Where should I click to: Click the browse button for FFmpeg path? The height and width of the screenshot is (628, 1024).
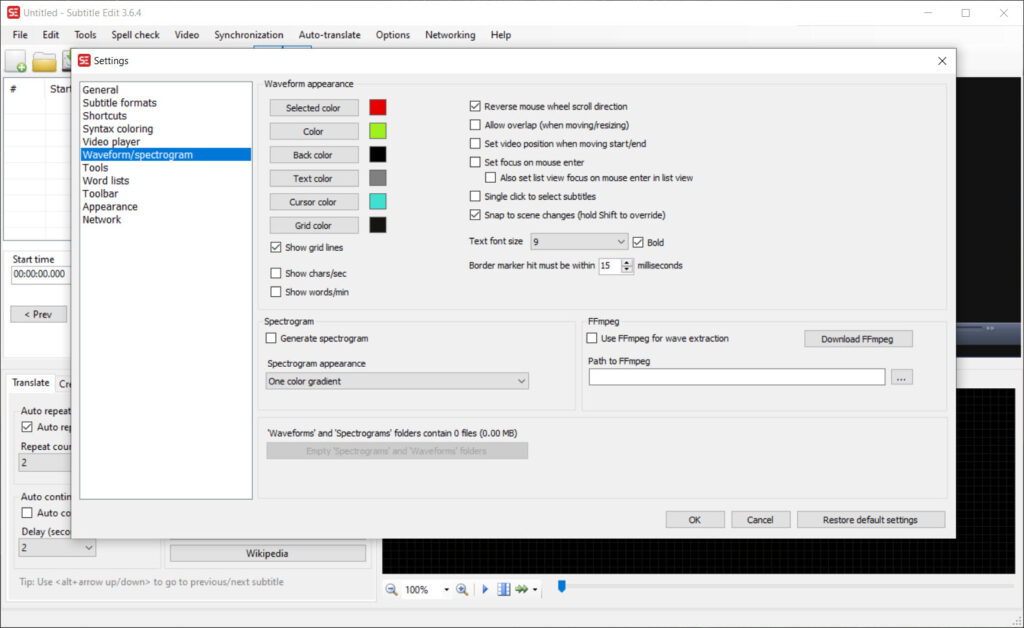point(902,377)
